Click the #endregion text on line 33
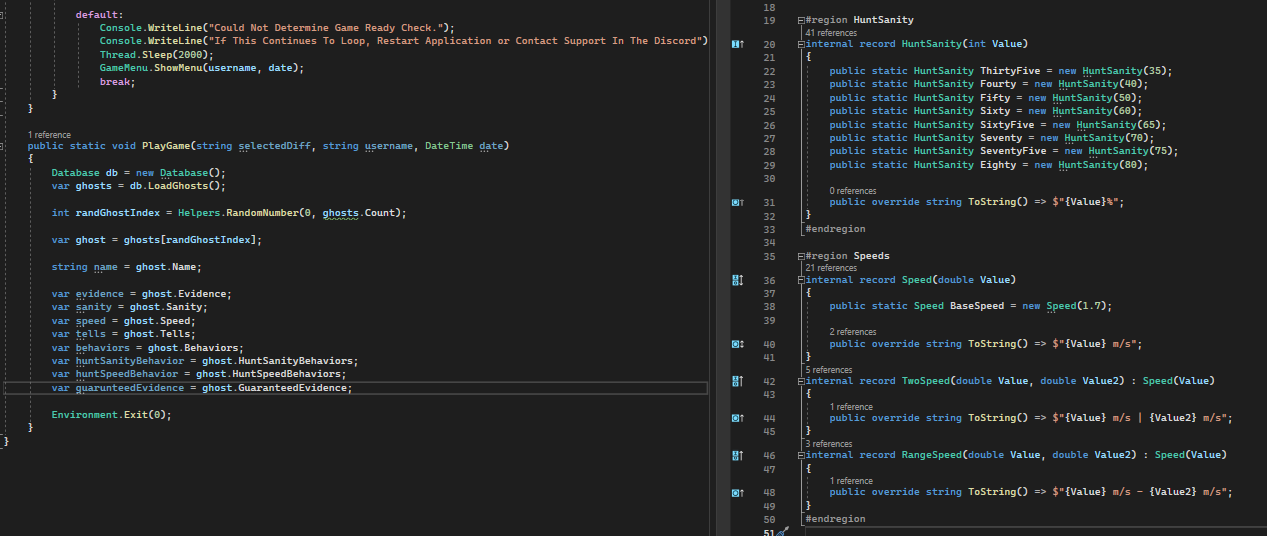 pyautogui.click(x=835, y=229)
